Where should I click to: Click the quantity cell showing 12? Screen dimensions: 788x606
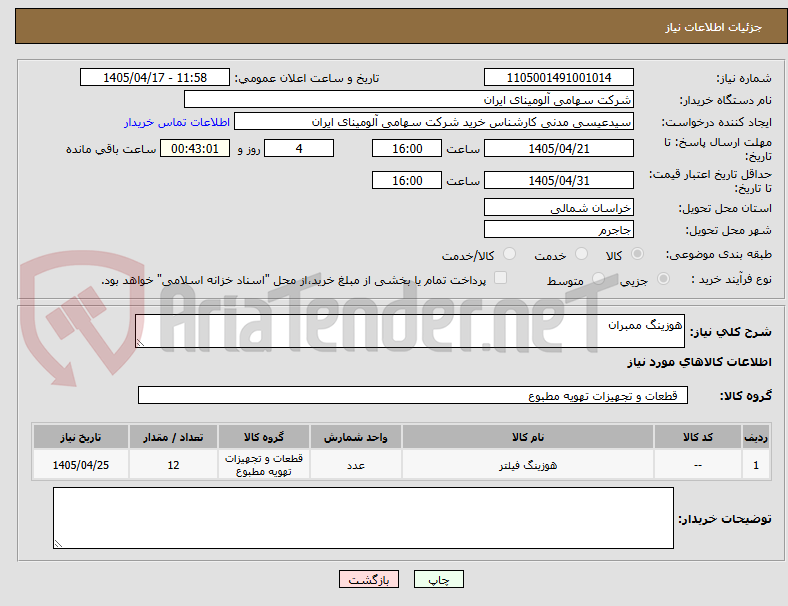click(173, 465)
